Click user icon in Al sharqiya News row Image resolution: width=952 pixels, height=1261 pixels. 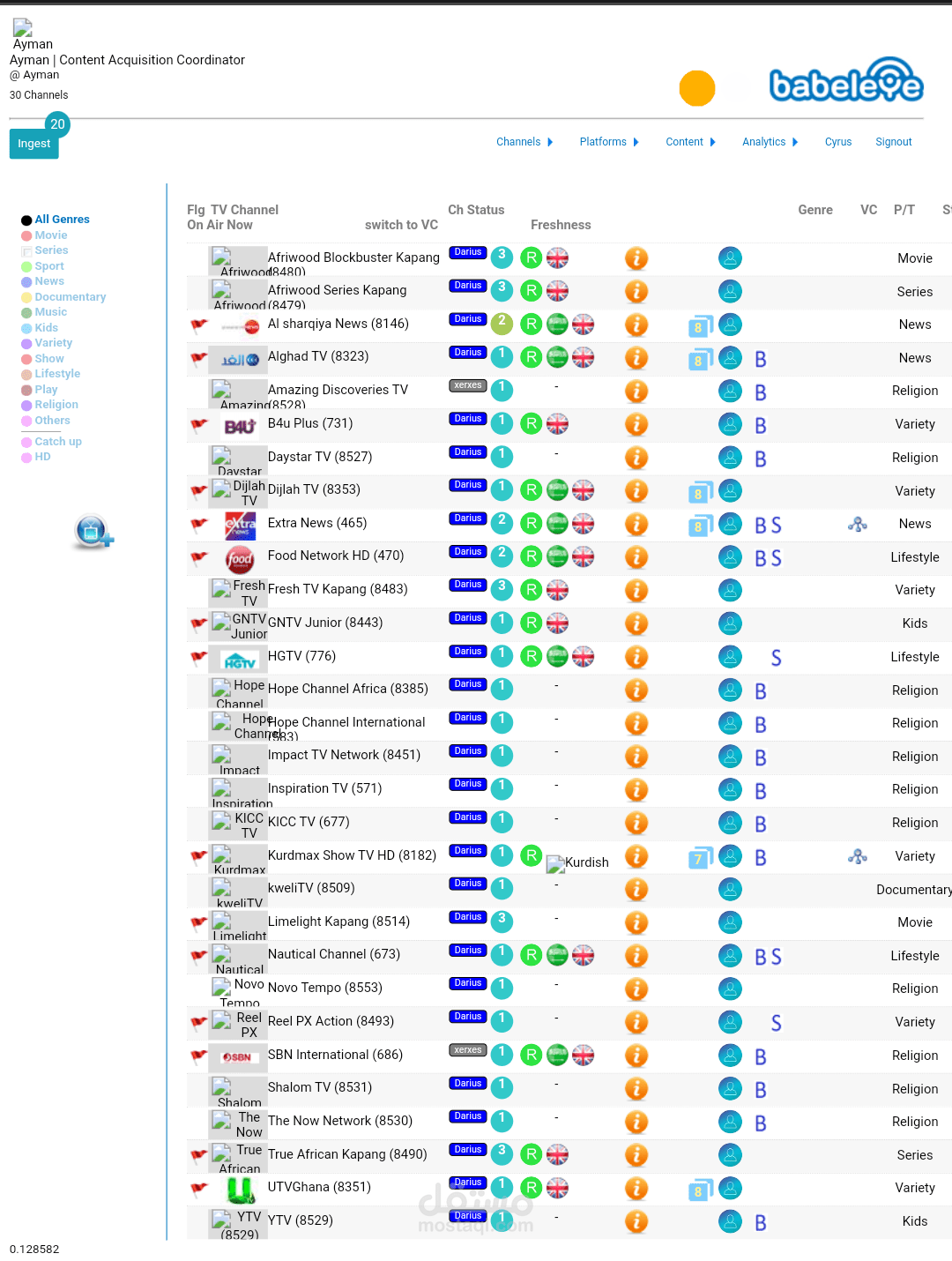pos(730,325)
